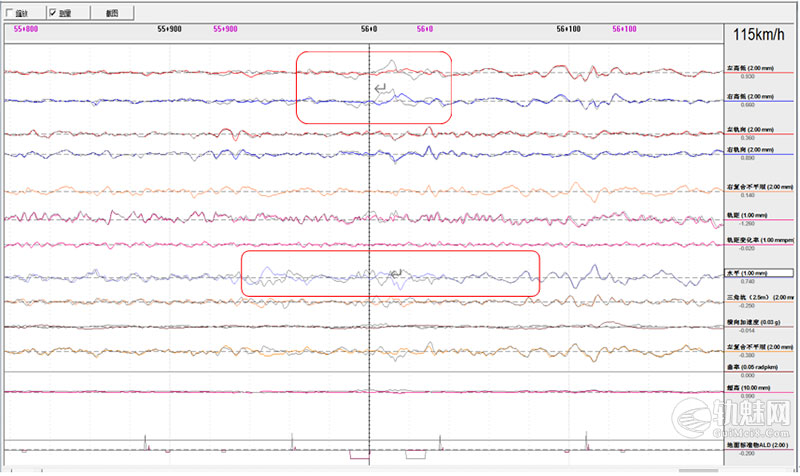This screenshot has height=476, width=800.
Task: Click the -0.200 value under 地面标准物ALD
Action: click(x=747, y=454)
